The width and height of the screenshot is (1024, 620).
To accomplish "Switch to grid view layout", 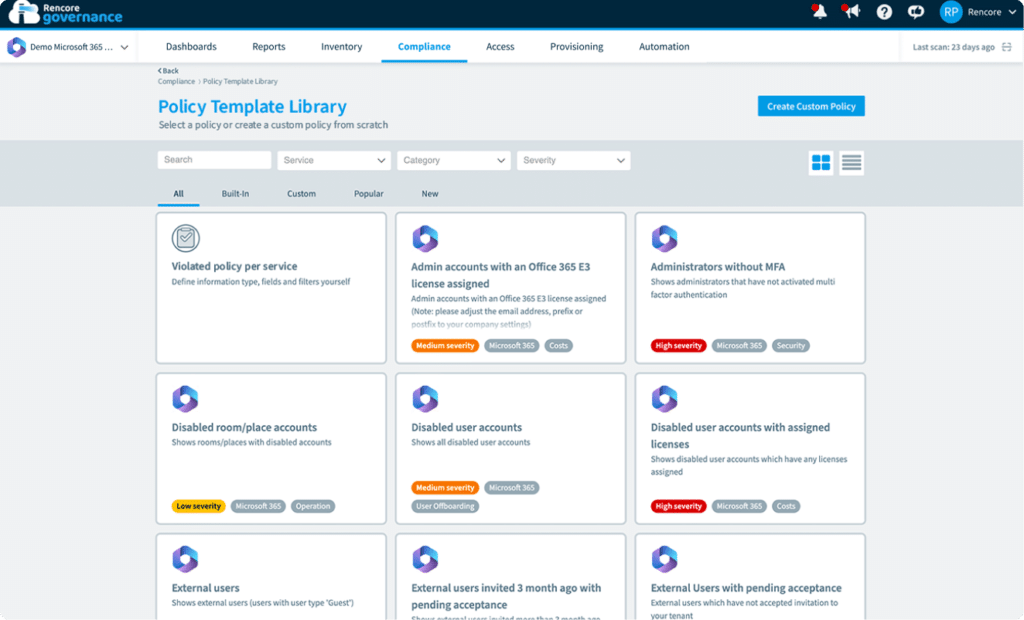I will 821,162.
